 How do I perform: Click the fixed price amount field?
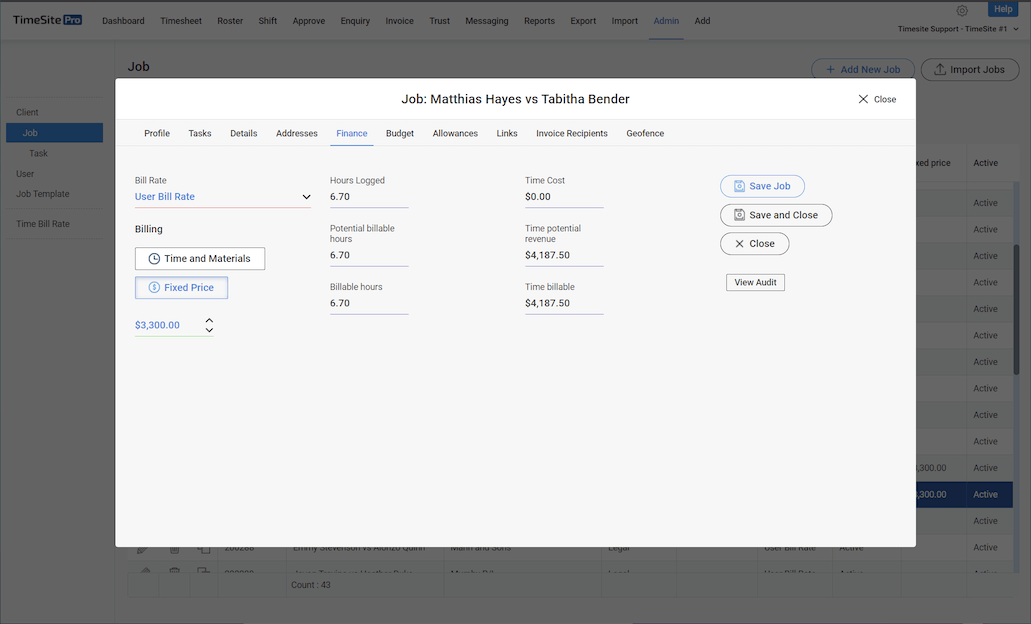[x=167, y=325]
